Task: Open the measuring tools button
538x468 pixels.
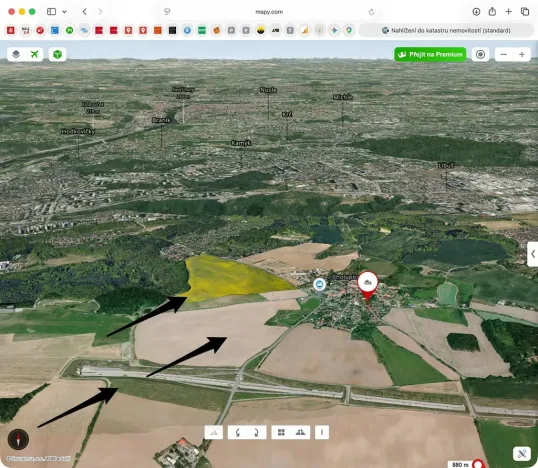Action: pyautogui.click(x=522, y=454)
